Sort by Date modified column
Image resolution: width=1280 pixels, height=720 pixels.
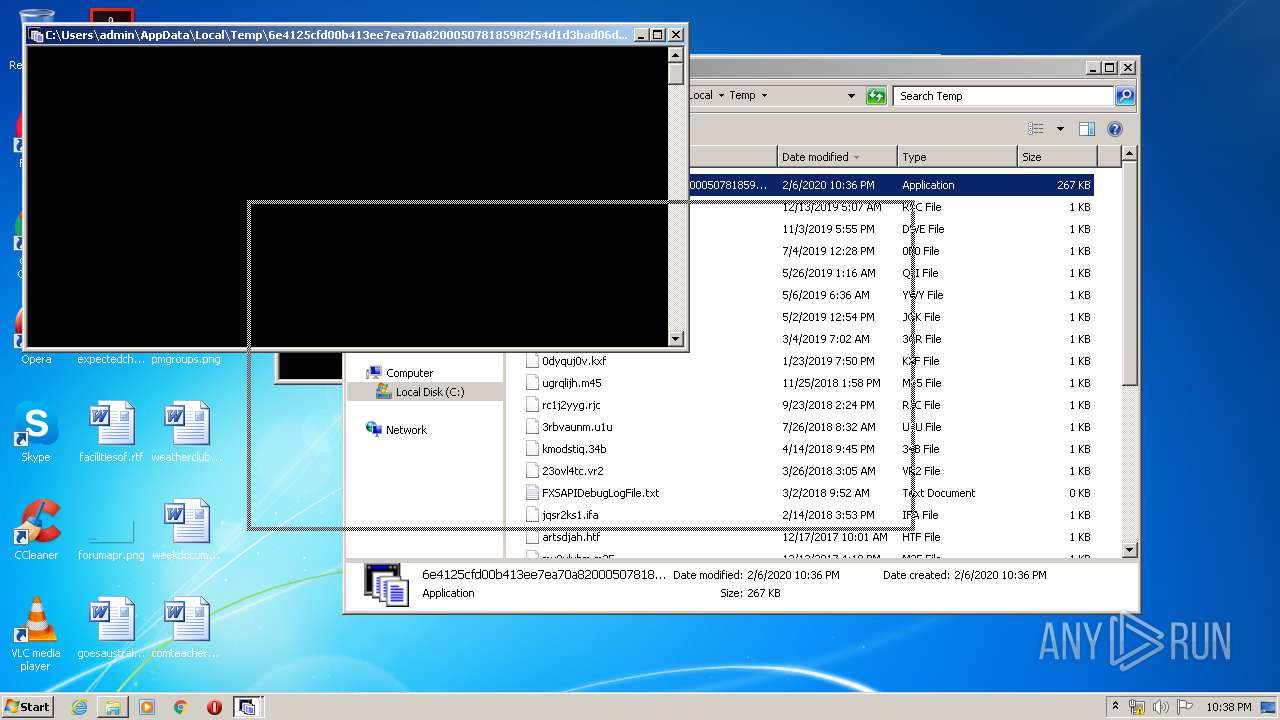click(x=837, y=157)
